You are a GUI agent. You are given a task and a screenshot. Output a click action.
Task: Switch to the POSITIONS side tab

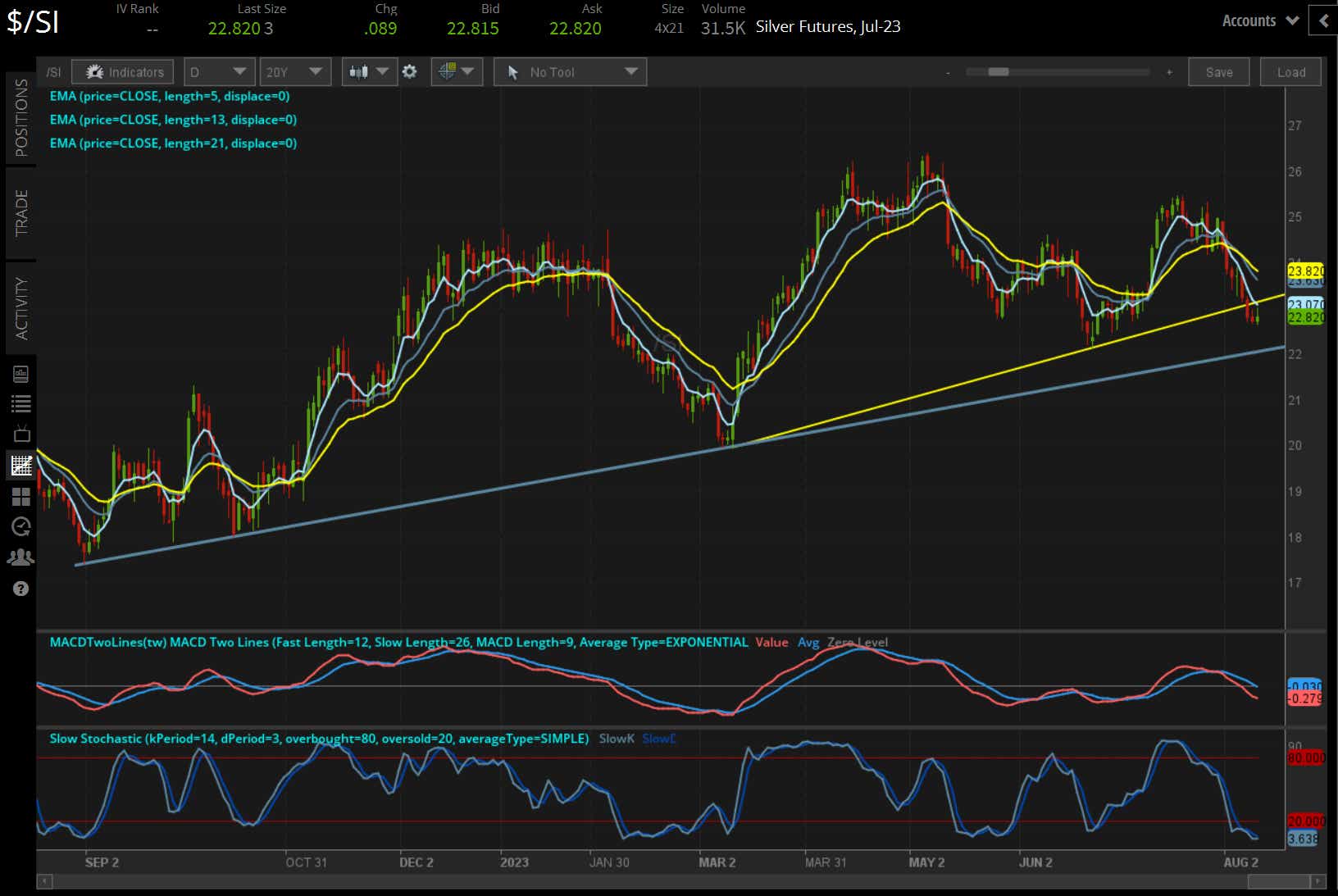(21, 118)
